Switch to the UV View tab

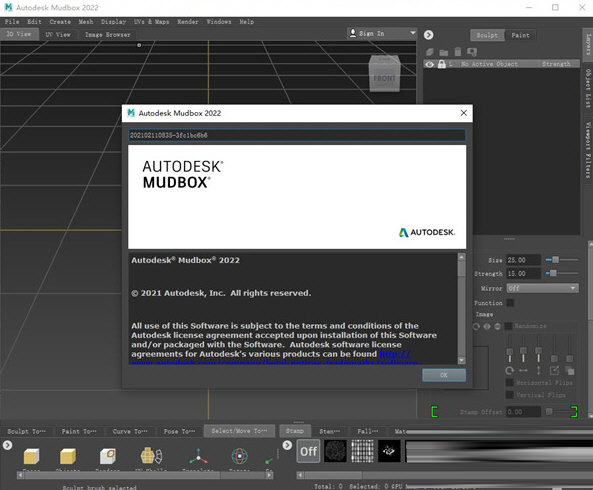pos(58,34)
